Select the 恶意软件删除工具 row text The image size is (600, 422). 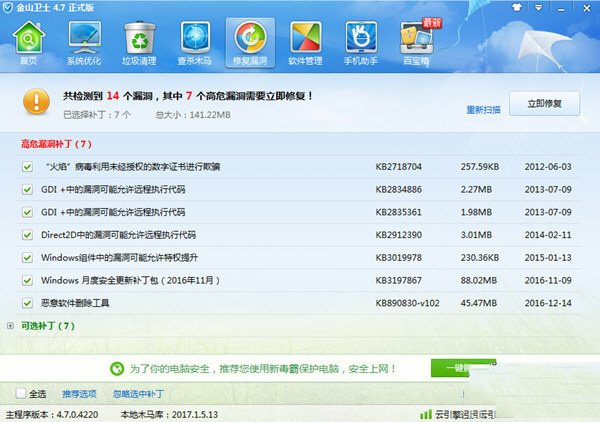[x=75, y=303]
